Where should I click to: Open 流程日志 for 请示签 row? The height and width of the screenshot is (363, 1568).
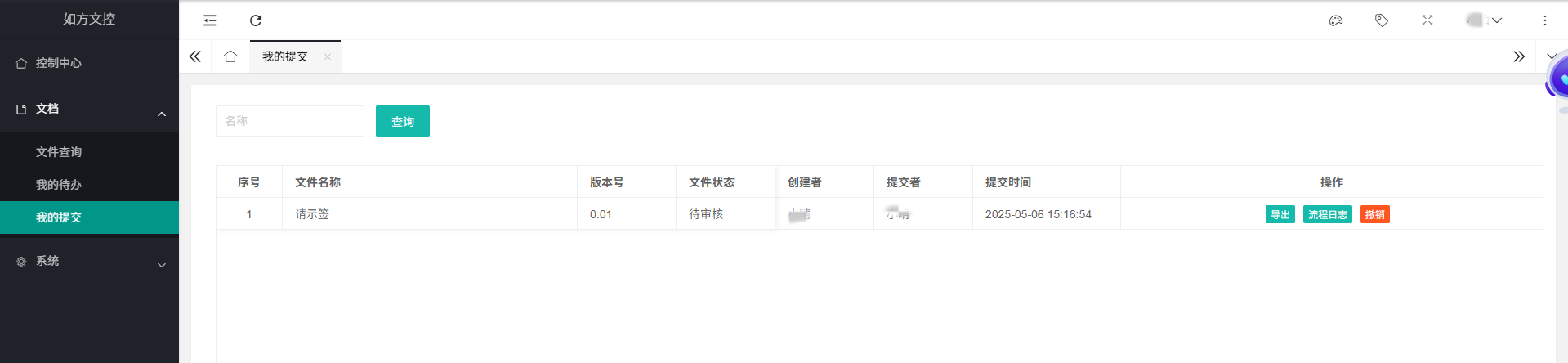pyautogui.click(x=1328, y=214)
